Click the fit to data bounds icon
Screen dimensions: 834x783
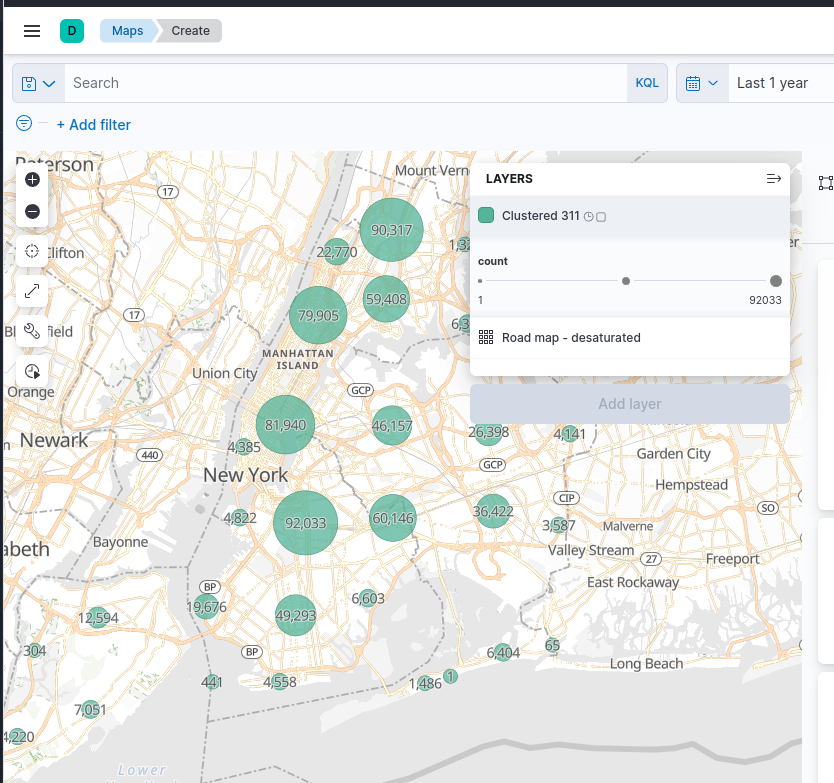point(32,251)
